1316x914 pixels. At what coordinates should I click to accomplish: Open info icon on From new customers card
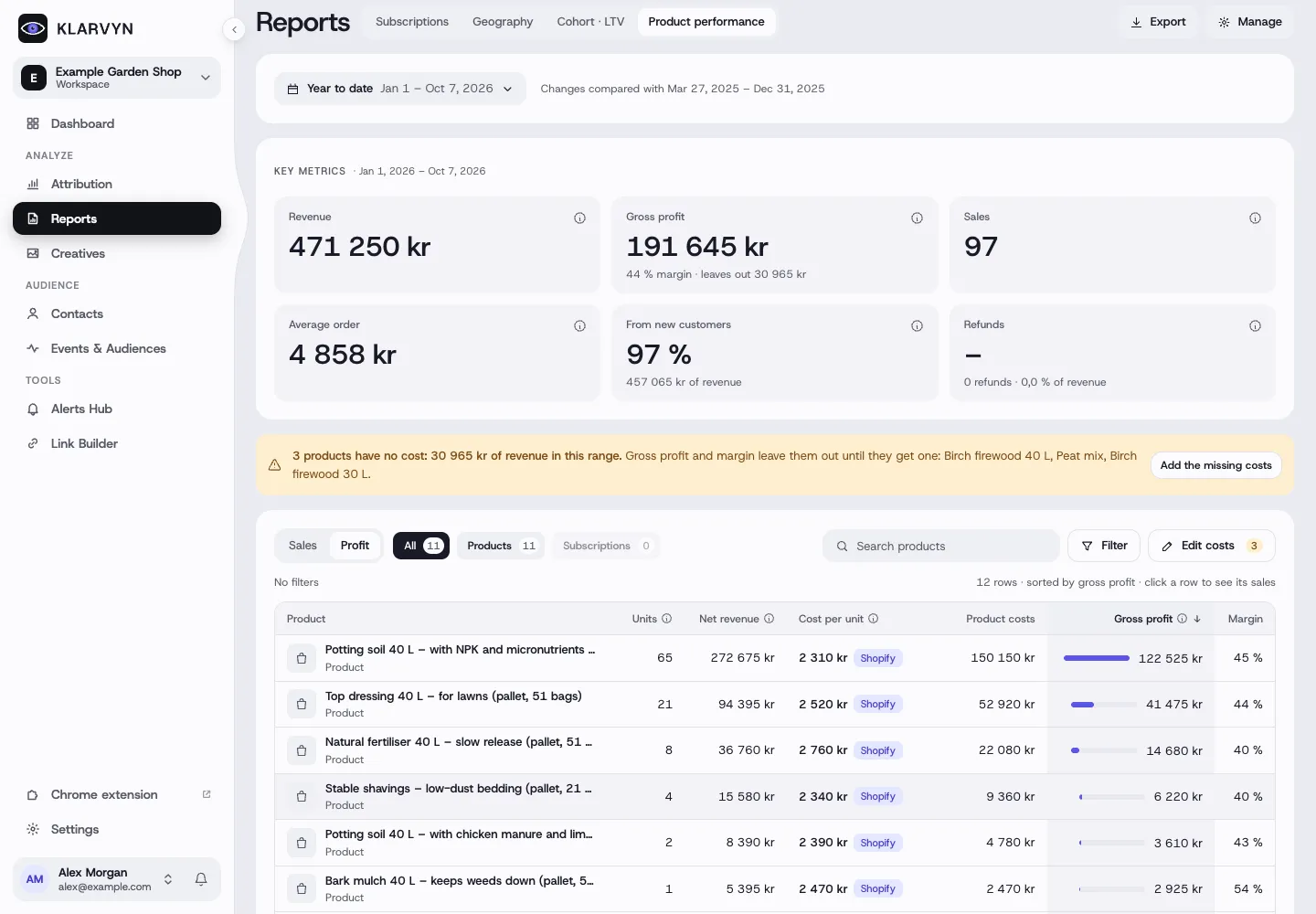pyautogui.click(x=917, y=325)
